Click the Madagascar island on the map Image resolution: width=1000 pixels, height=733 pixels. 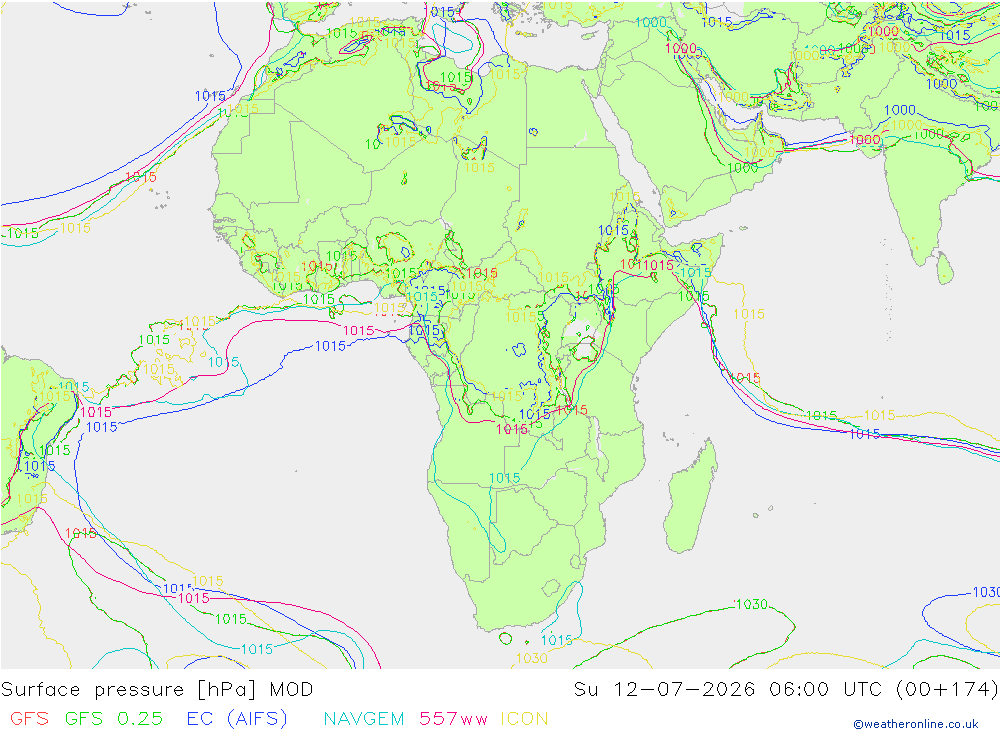[x=691, y=498]
